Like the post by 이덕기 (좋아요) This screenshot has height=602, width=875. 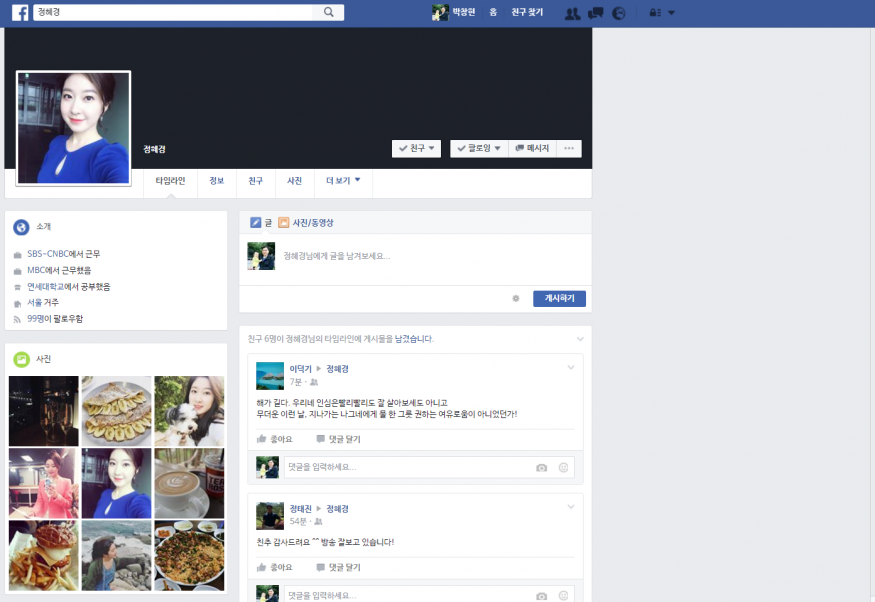tap(275, 439)
